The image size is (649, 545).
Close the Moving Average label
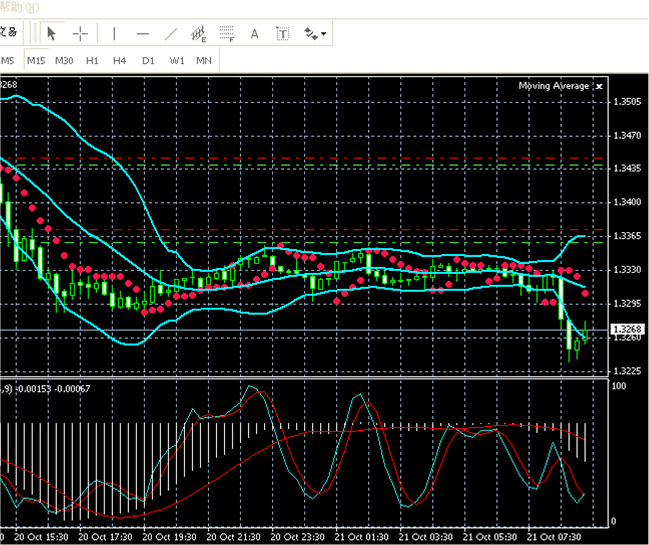point(599,86)
